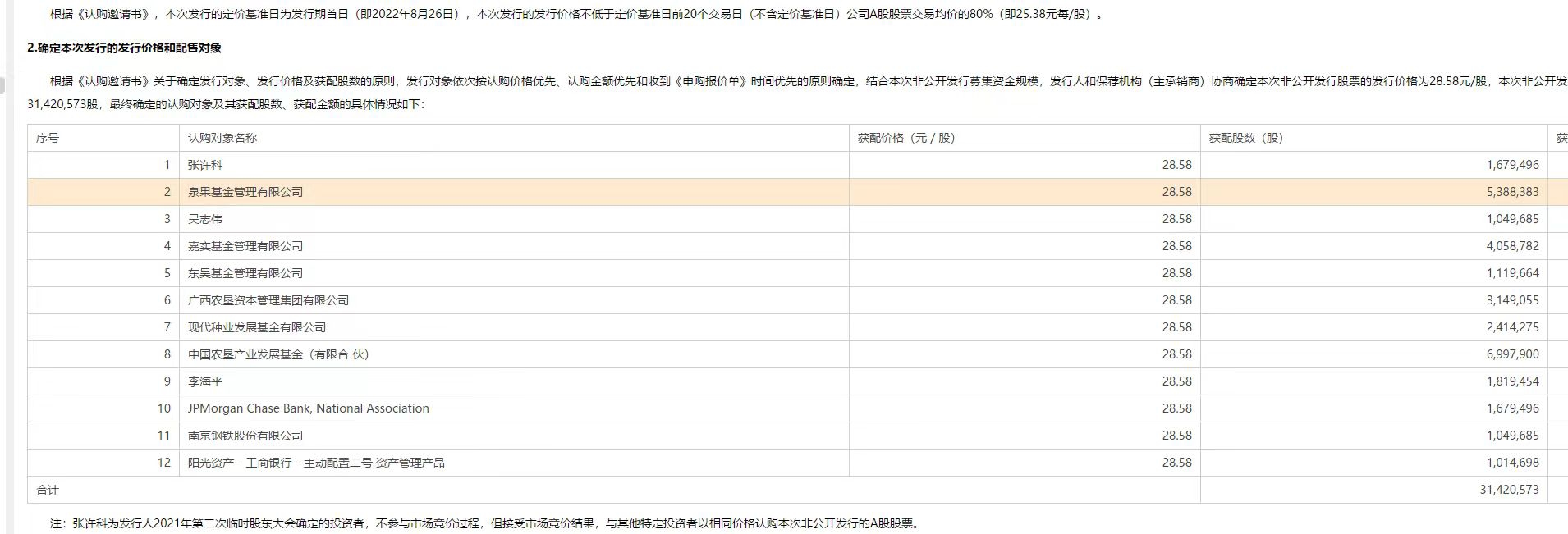The height and width of the screenshot is (534, 1568).
Task: Click the top paragraph mentioning 25.38元每/股
Action: pos(577,14)
